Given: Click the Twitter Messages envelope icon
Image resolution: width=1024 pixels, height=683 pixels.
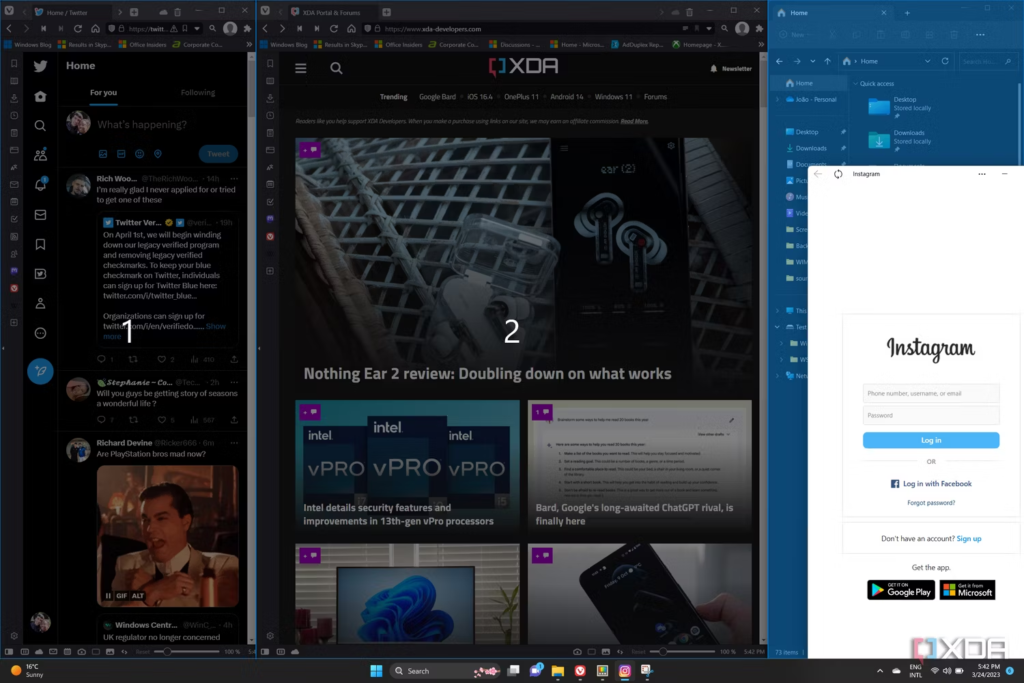Looking at the screenshot, I should (40, 214).
